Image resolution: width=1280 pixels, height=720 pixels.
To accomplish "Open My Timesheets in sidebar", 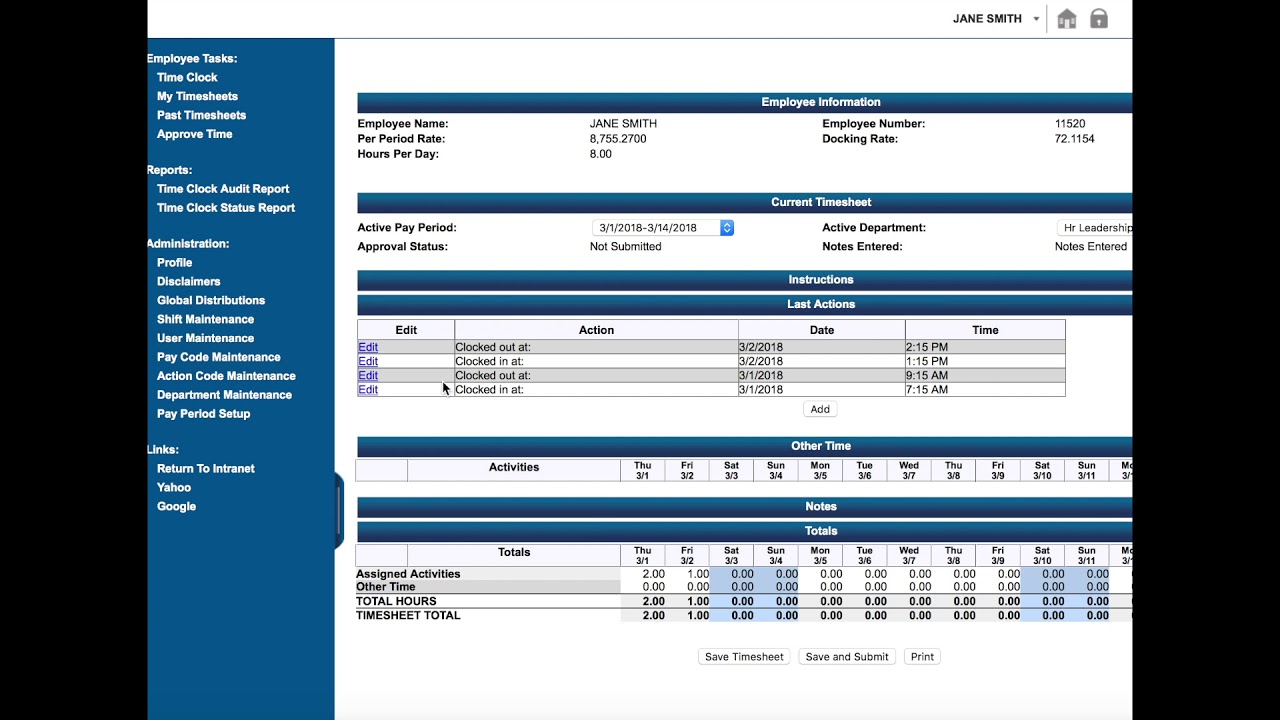I will (197, 96).
